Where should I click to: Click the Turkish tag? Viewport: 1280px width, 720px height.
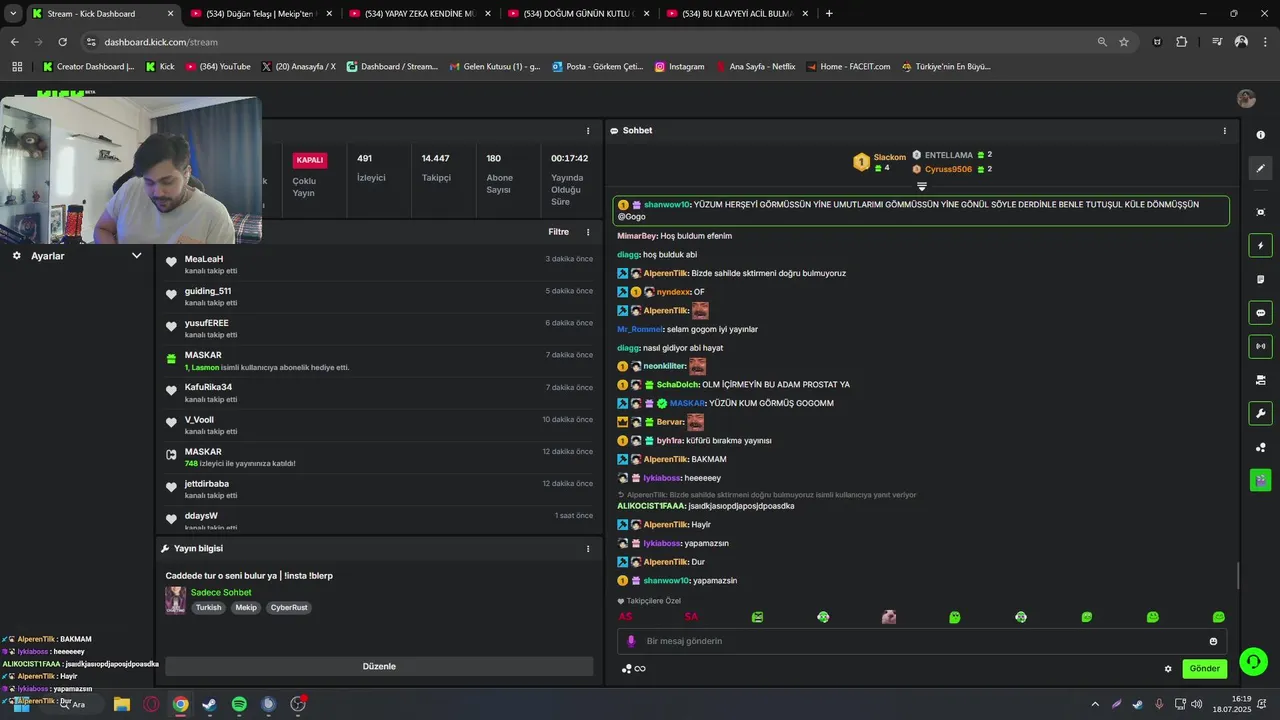coord(208,608)
